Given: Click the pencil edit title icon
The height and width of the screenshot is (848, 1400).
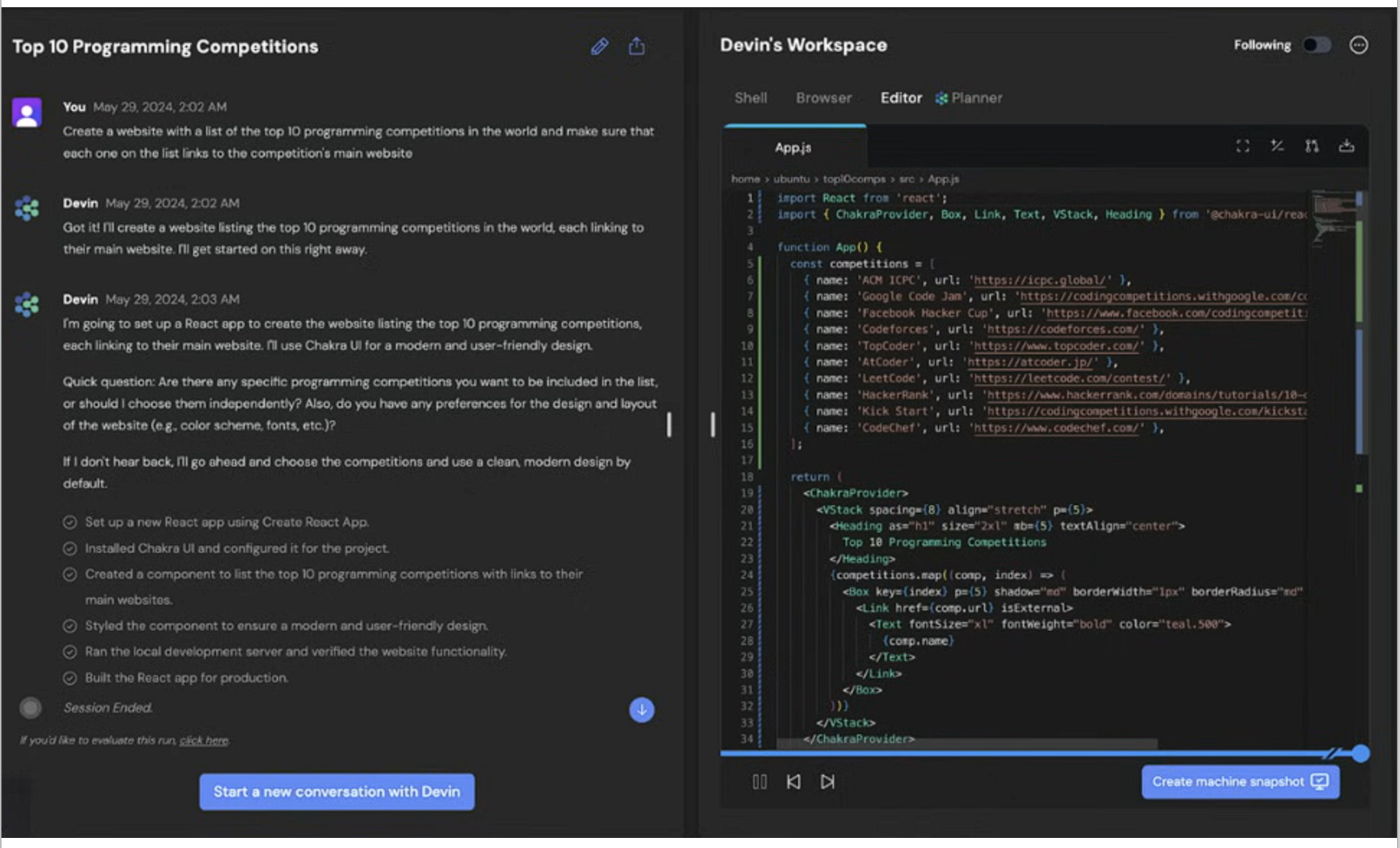Looking at the screenshot, I should pyautogui.click(x=599, y=47).
